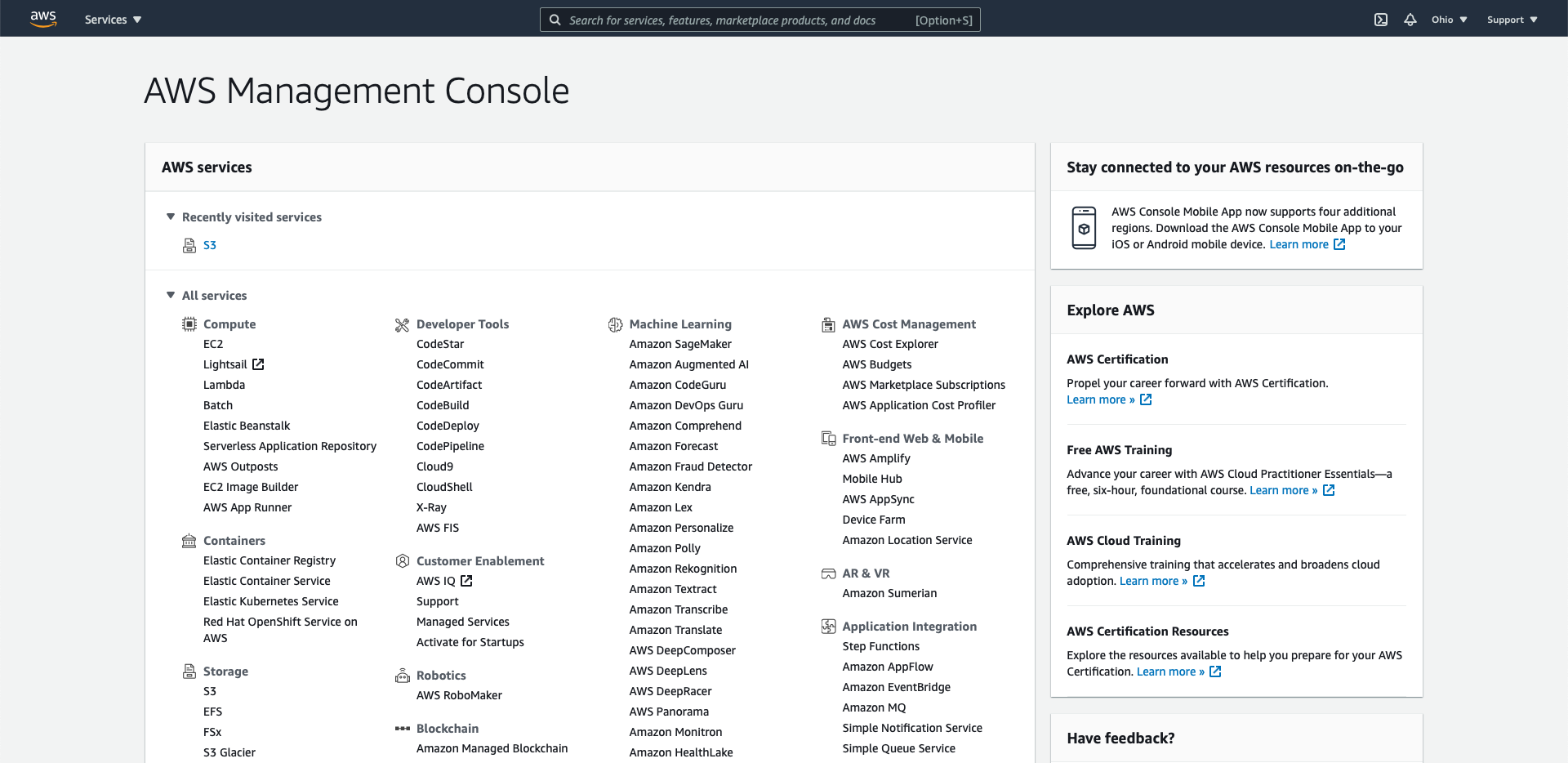
Task: Open the Services dropdown menu
Action: [113, 20]
